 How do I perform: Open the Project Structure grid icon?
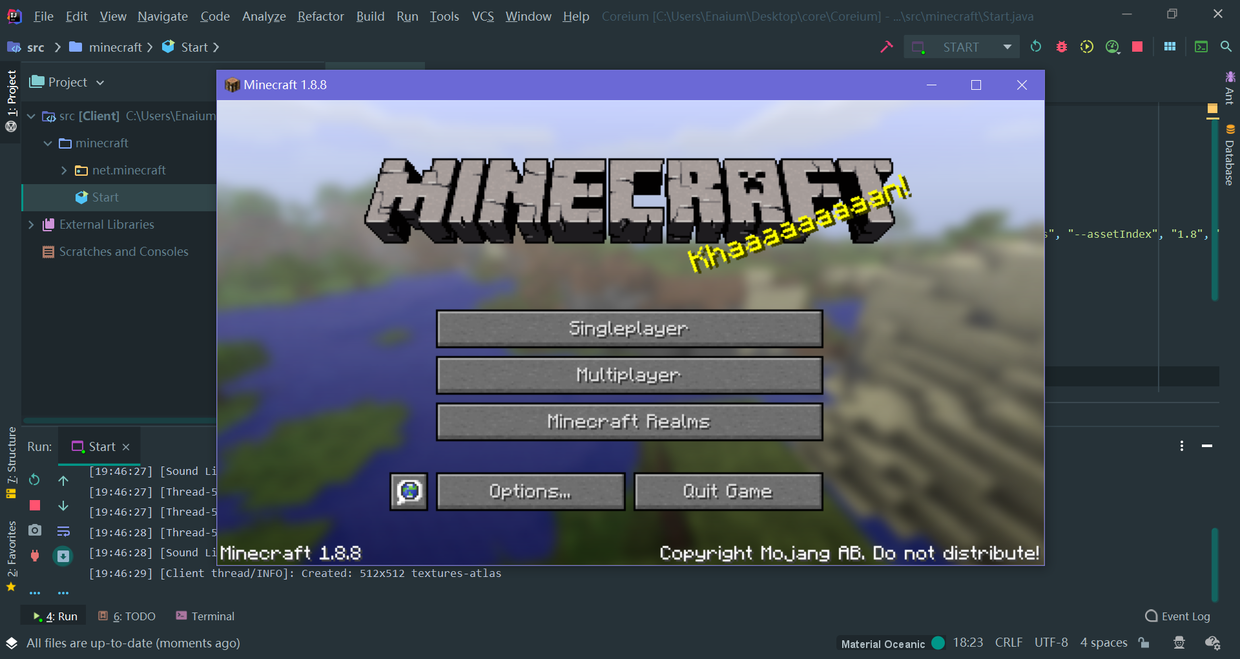tap(1169, 47)
